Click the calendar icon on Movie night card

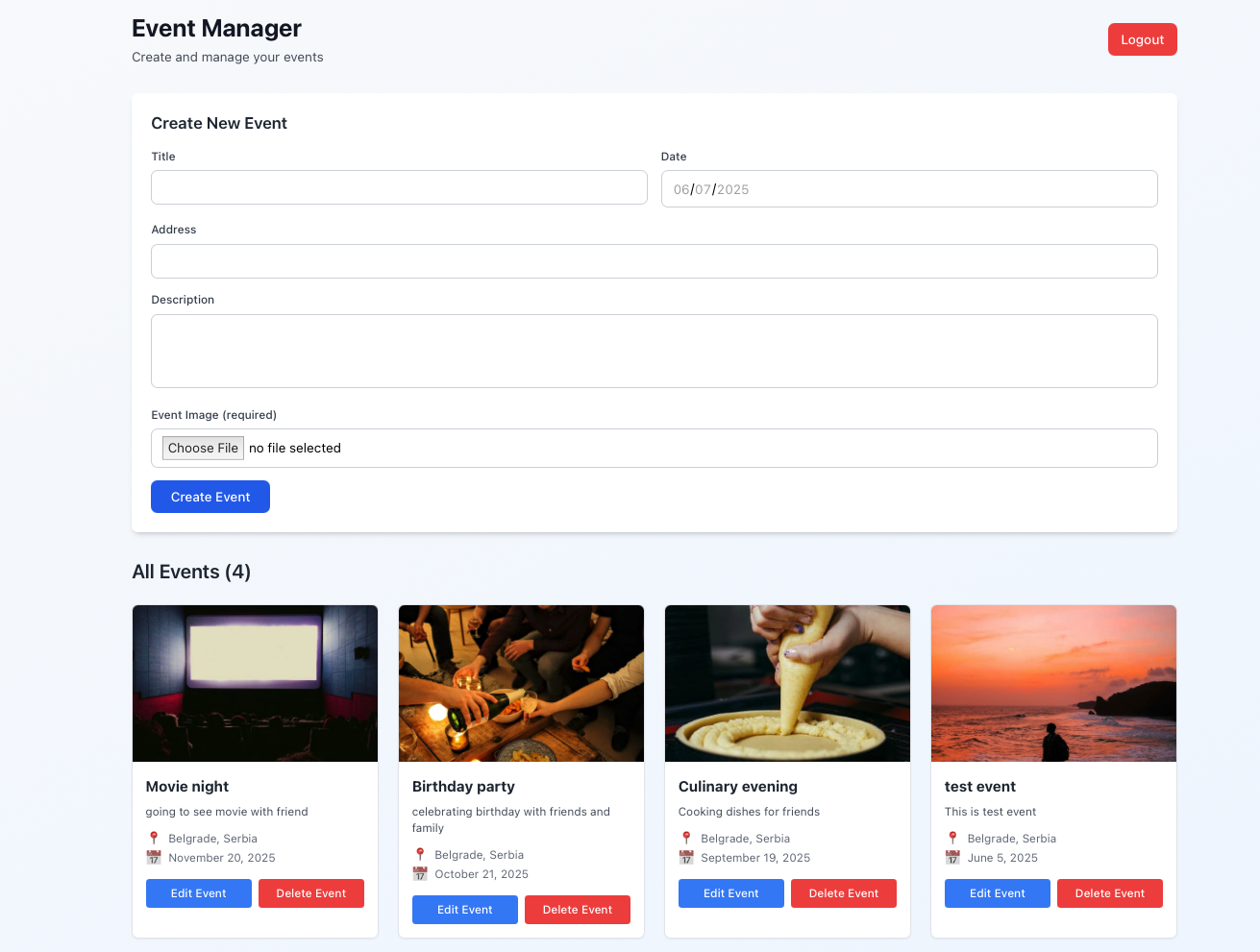point(154,858)
